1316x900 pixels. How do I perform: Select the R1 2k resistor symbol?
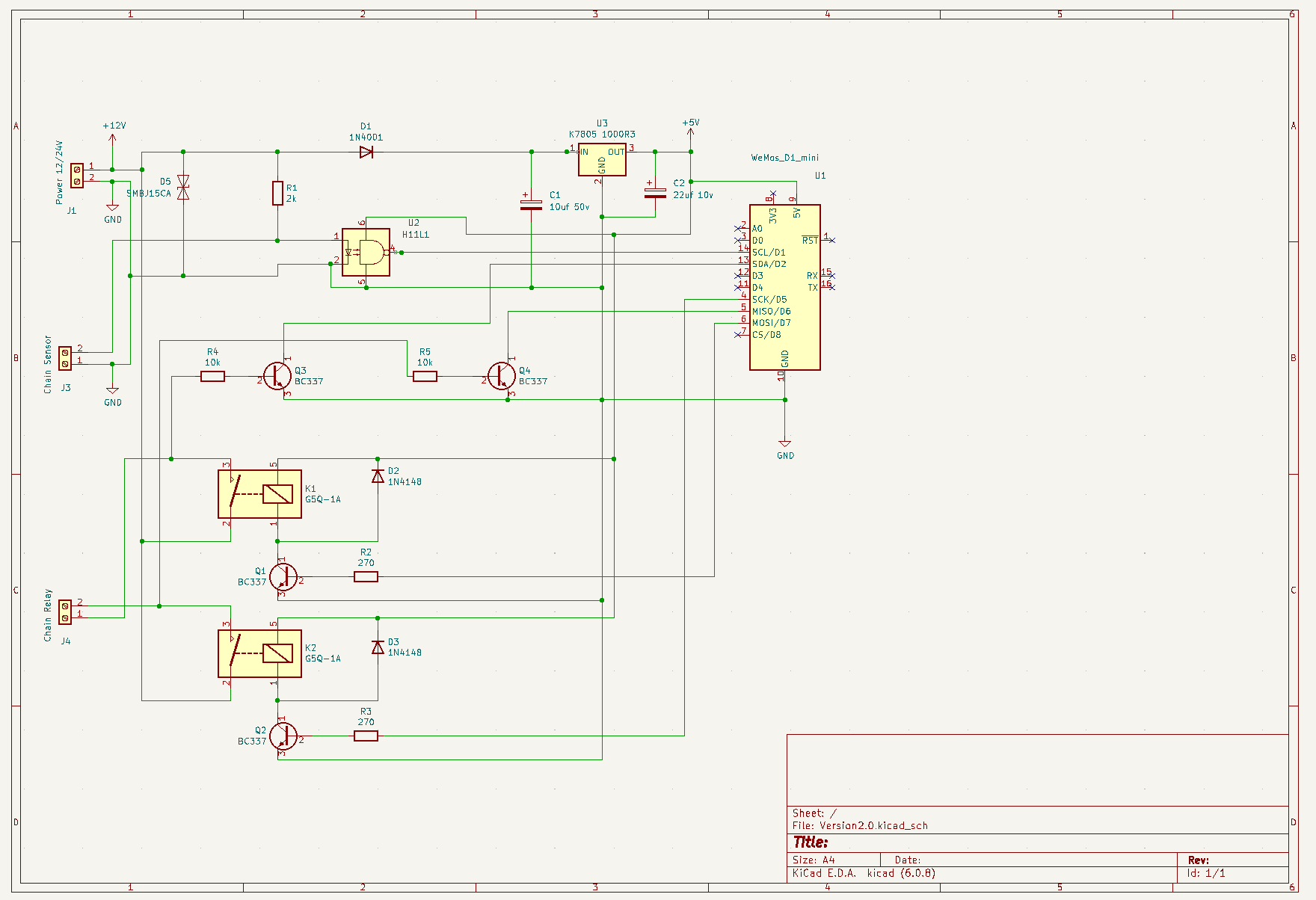click(x=277, y=193)
